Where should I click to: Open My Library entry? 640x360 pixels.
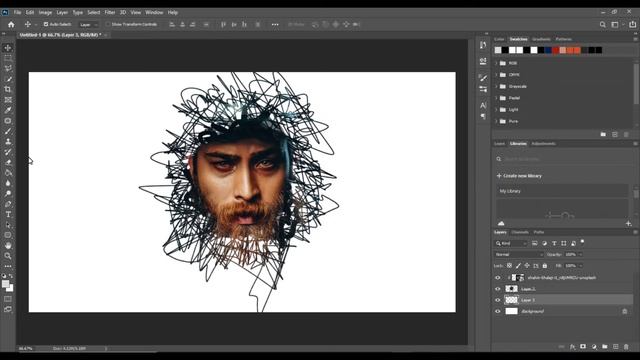coord(562,191)
